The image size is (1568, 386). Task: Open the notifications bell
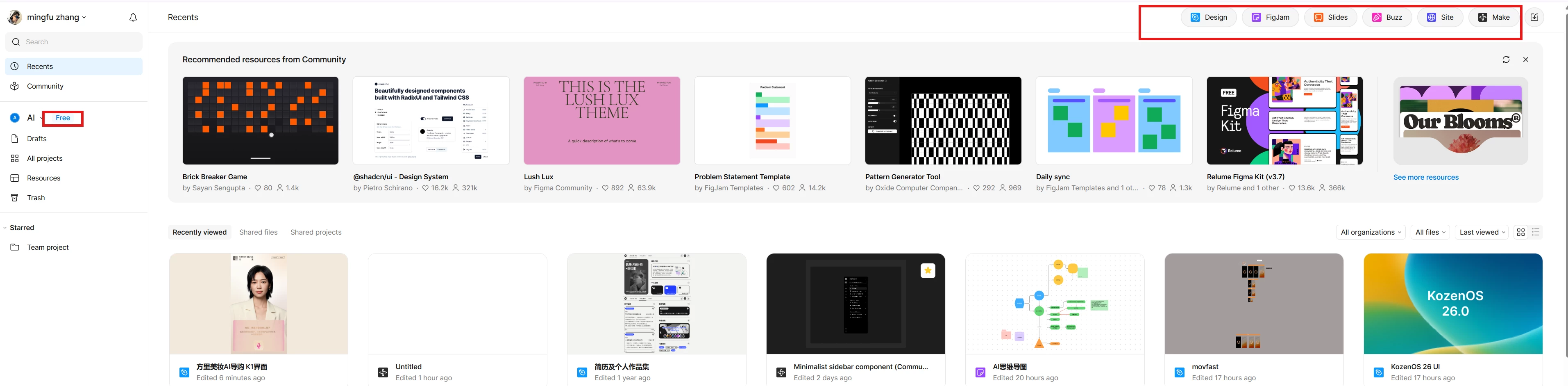(133, 18)
